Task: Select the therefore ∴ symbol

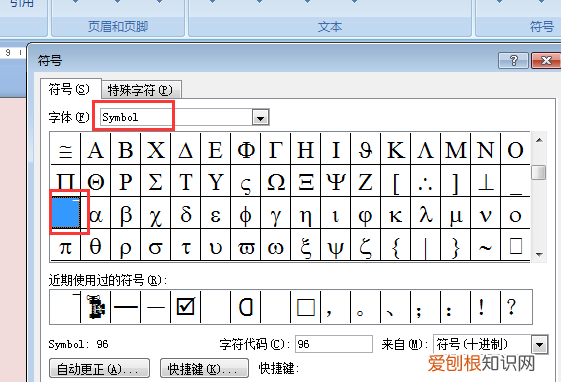Action: tap(426, 181)
